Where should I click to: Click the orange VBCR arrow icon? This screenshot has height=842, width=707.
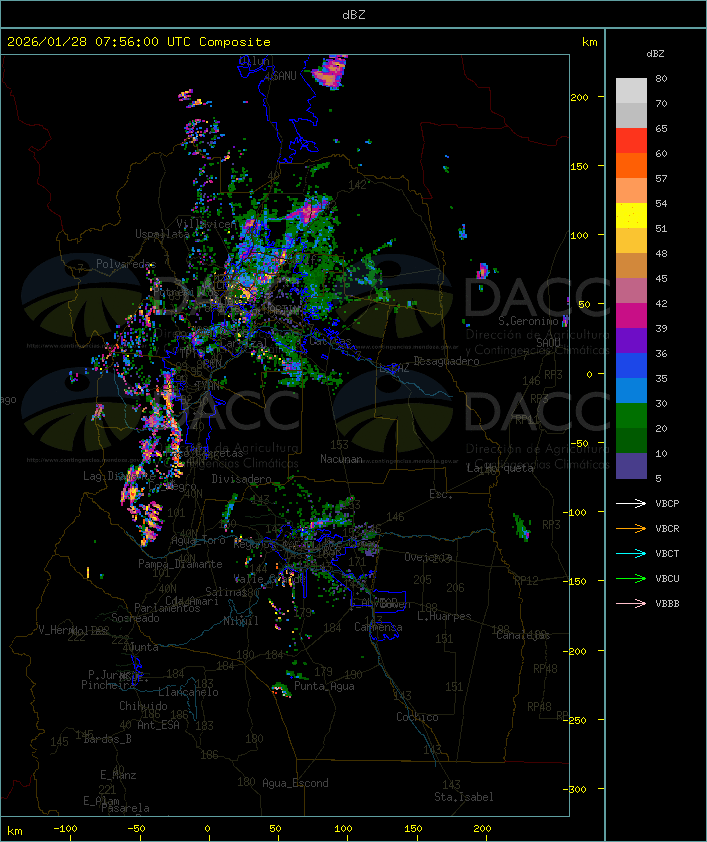631,528
